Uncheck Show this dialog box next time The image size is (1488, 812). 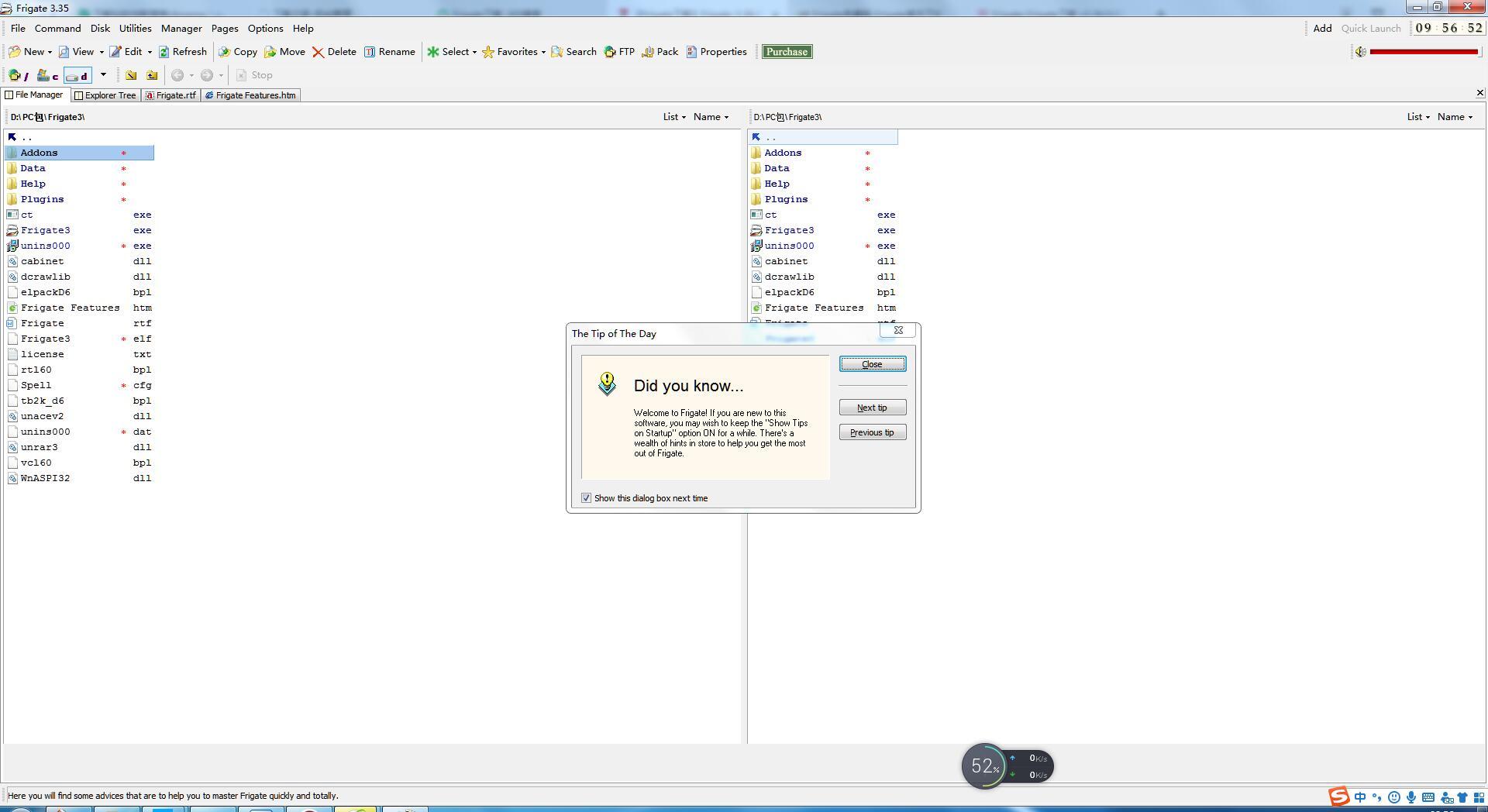pos(587,498)
